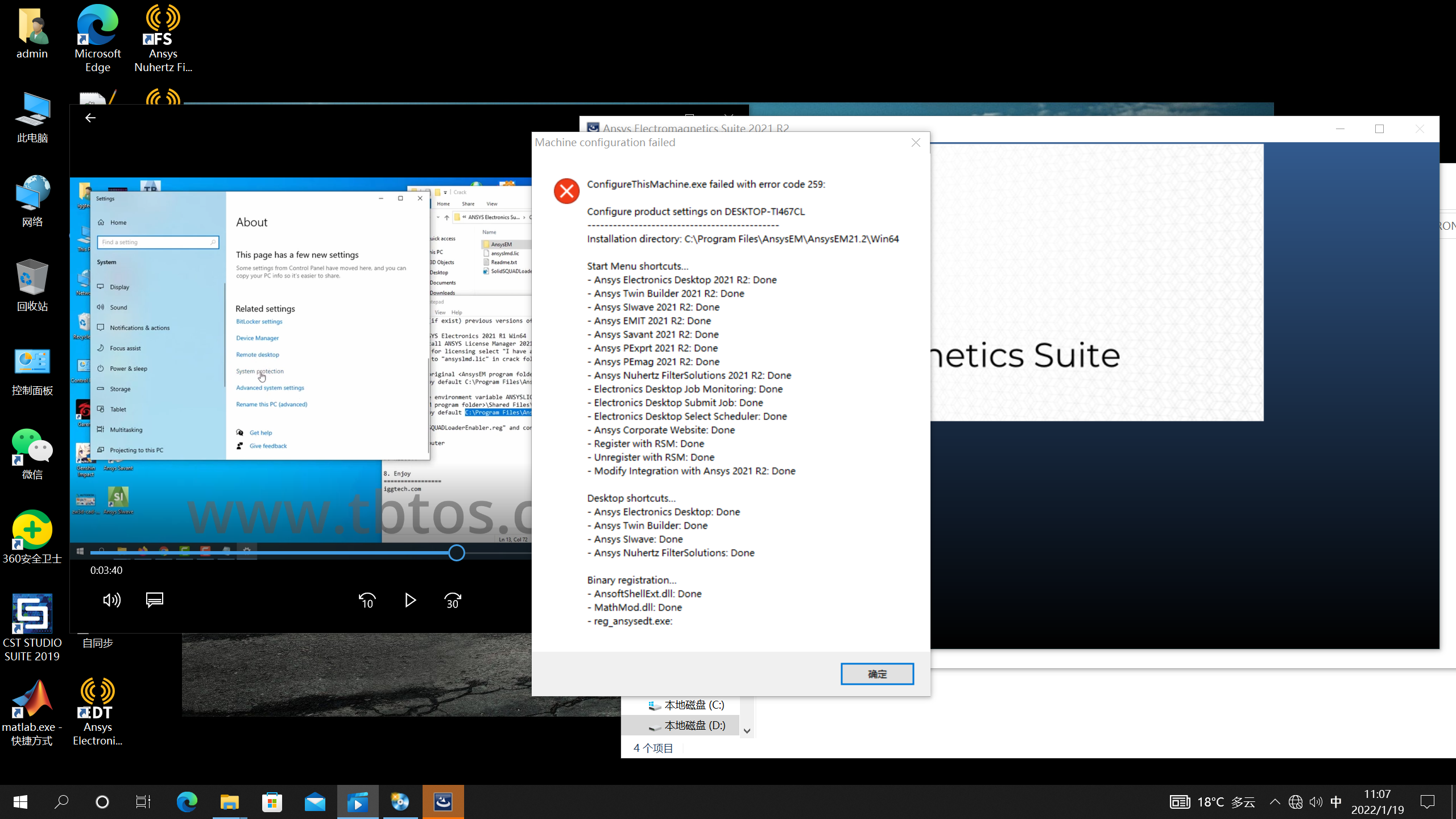Open system volume tray icon
1456x819 pixels.
(1316, 802)
